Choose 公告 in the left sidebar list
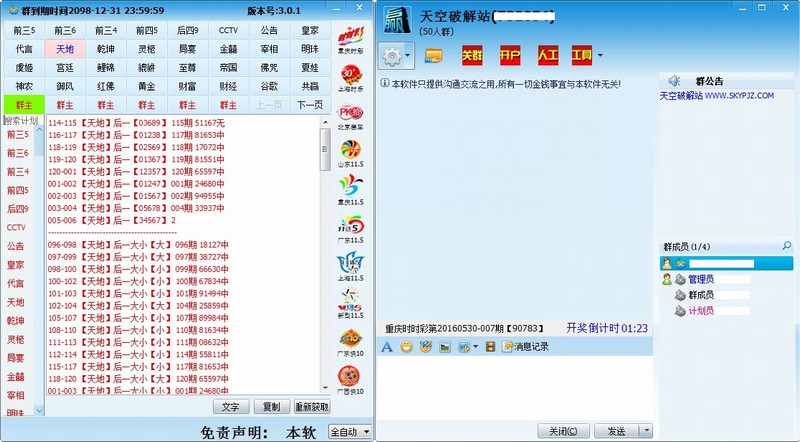The height and width of the screenshot is (442, 800). [x=16, y=246]
